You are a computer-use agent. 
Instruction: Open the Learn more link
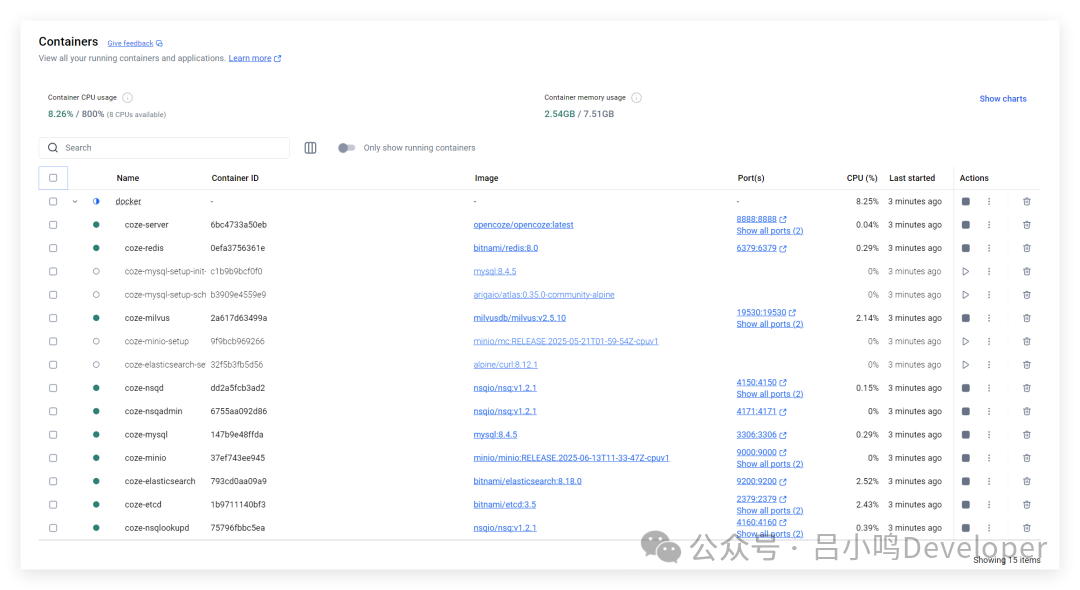pyautogui.click(x=255, y=59)
